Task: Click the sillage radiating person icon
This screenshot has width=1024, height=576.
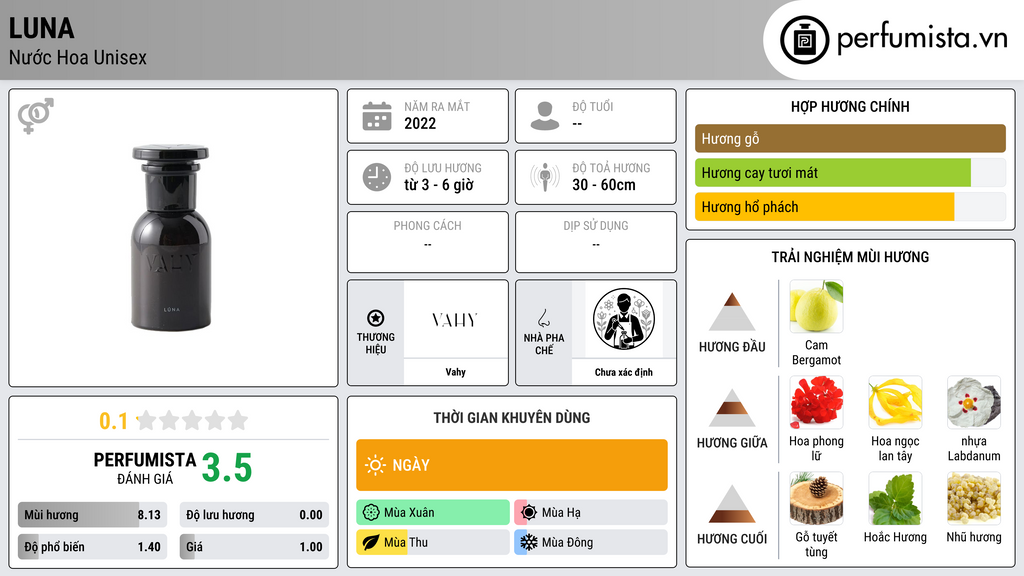Action: tap(545, 177)
